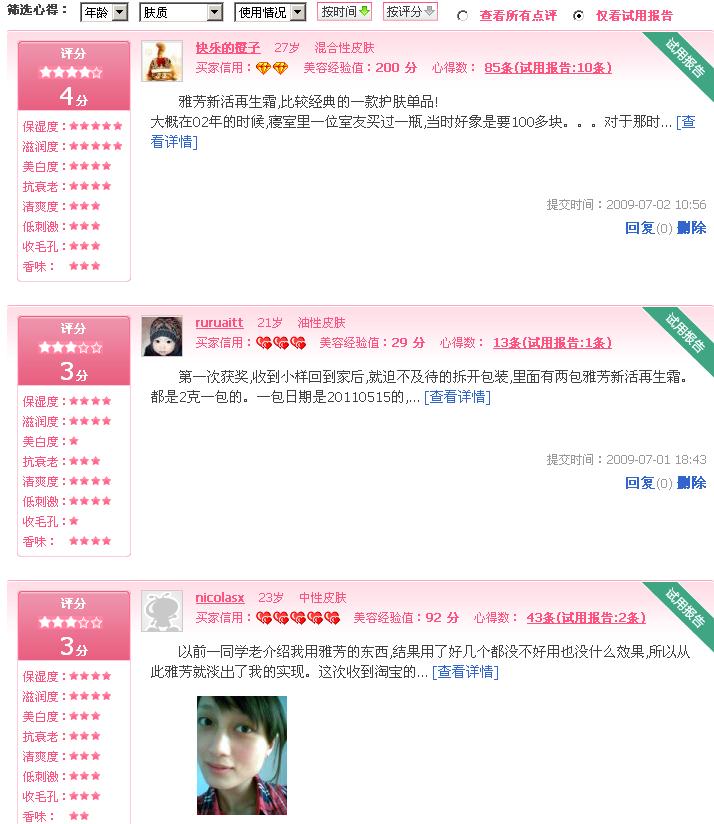Open 85条(试用报告:10条) reviews link
Viewport: 714px width, 824px height.
pos(548,68)
